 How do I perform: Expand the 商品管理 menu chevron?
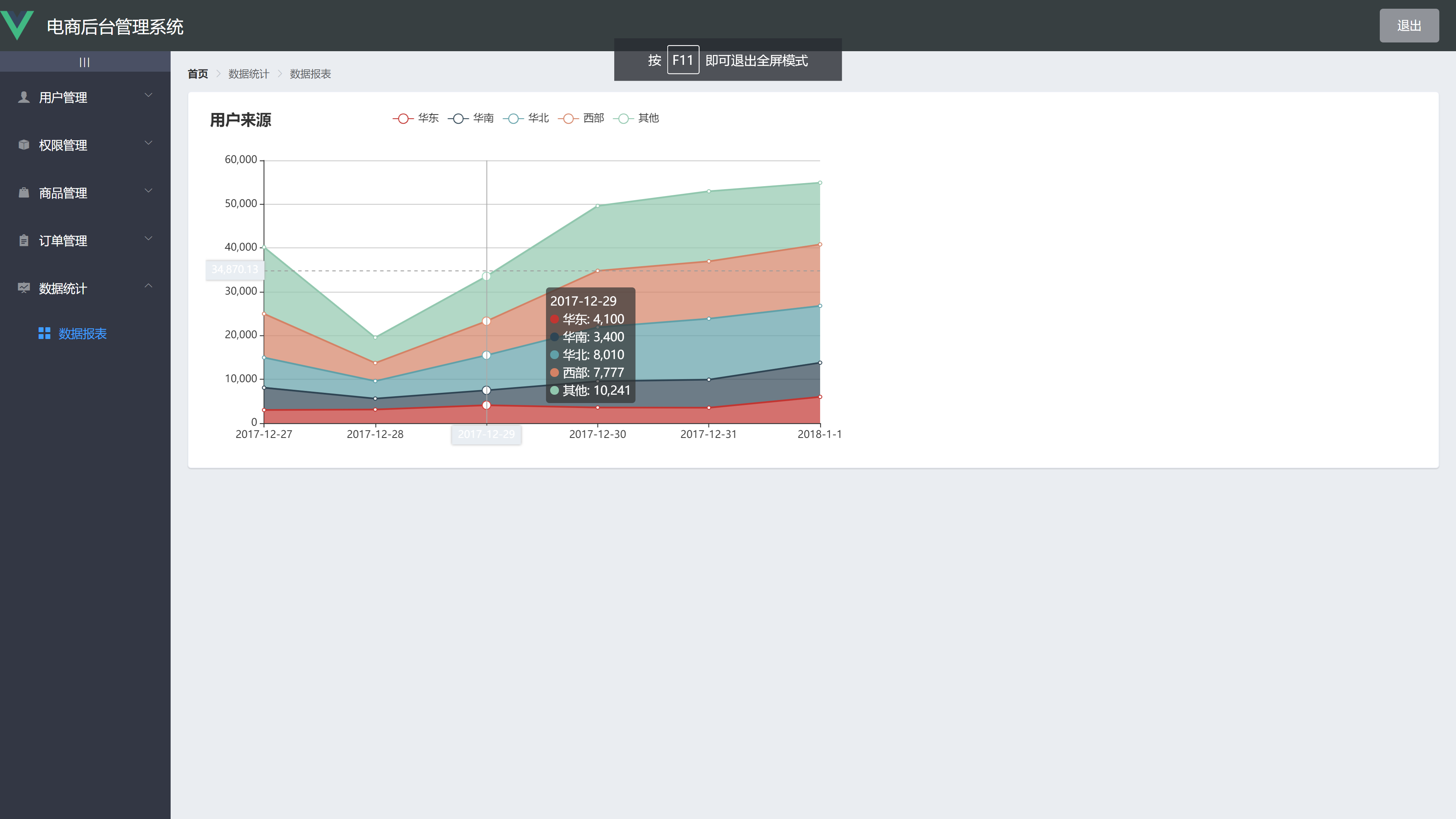[x=149, y=190]
